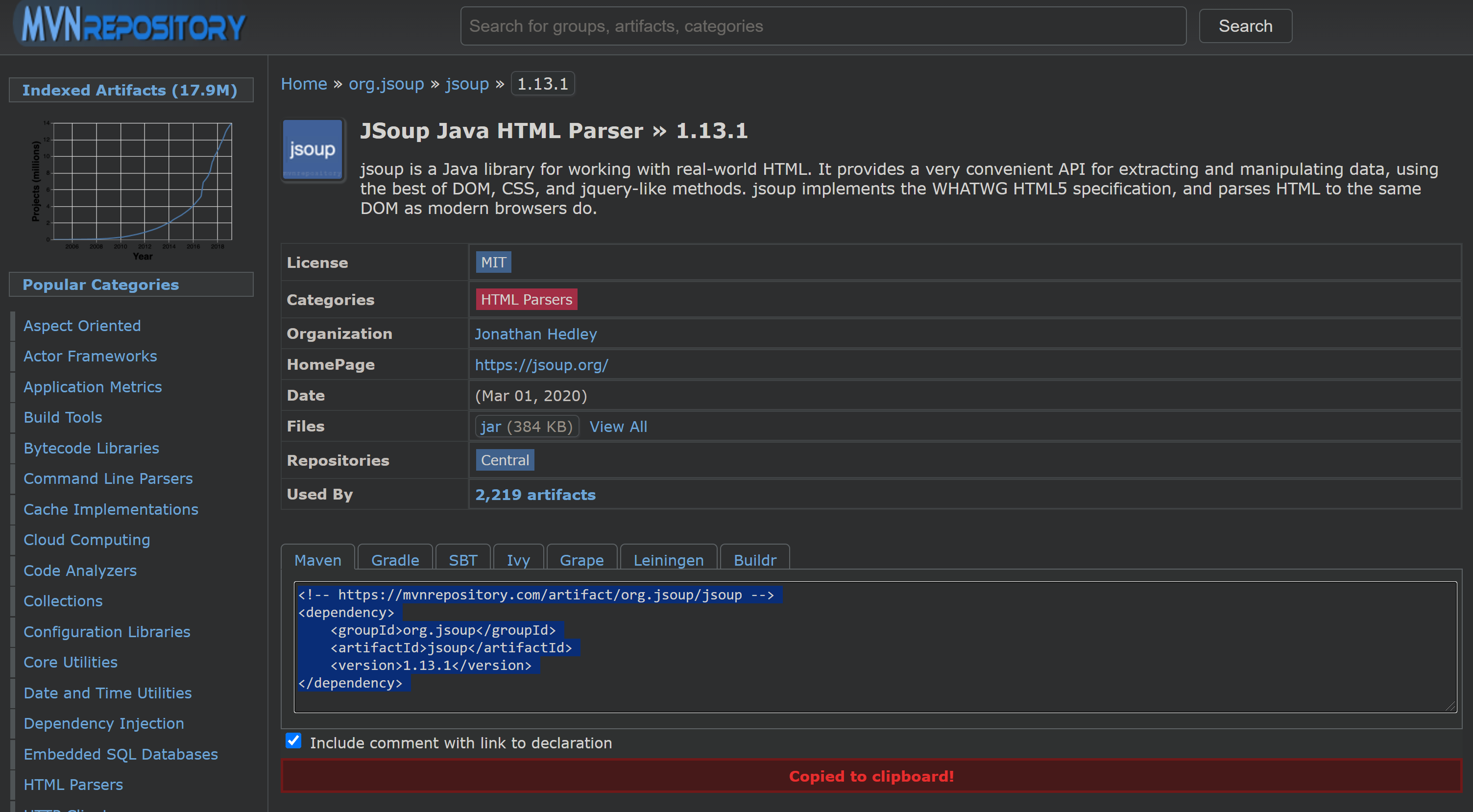
Task: Click the 1.13.1 version breadcrumb badge
Action: pos(542,84)
